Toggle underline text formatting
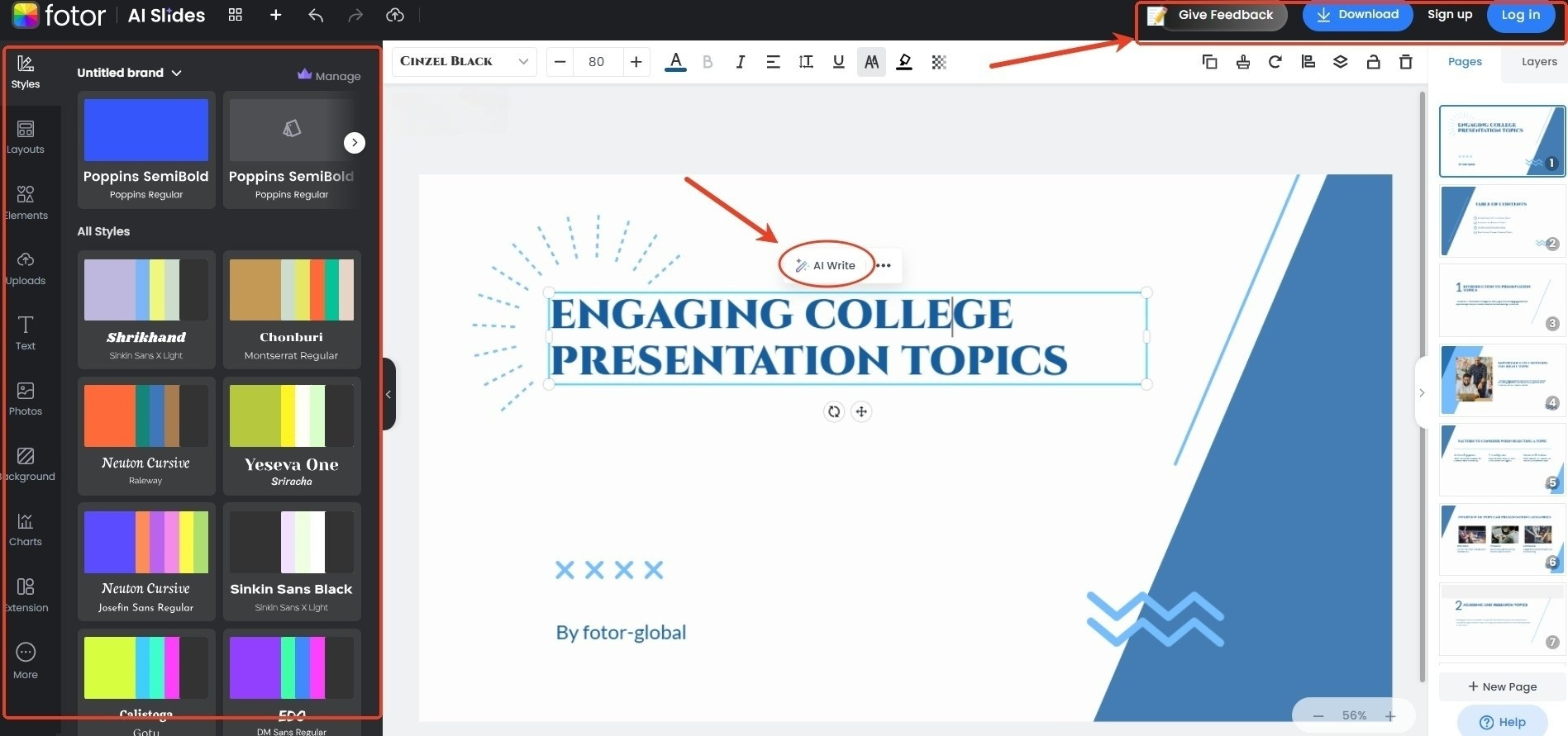The image size is (1568, 736). tap(838, 62)
